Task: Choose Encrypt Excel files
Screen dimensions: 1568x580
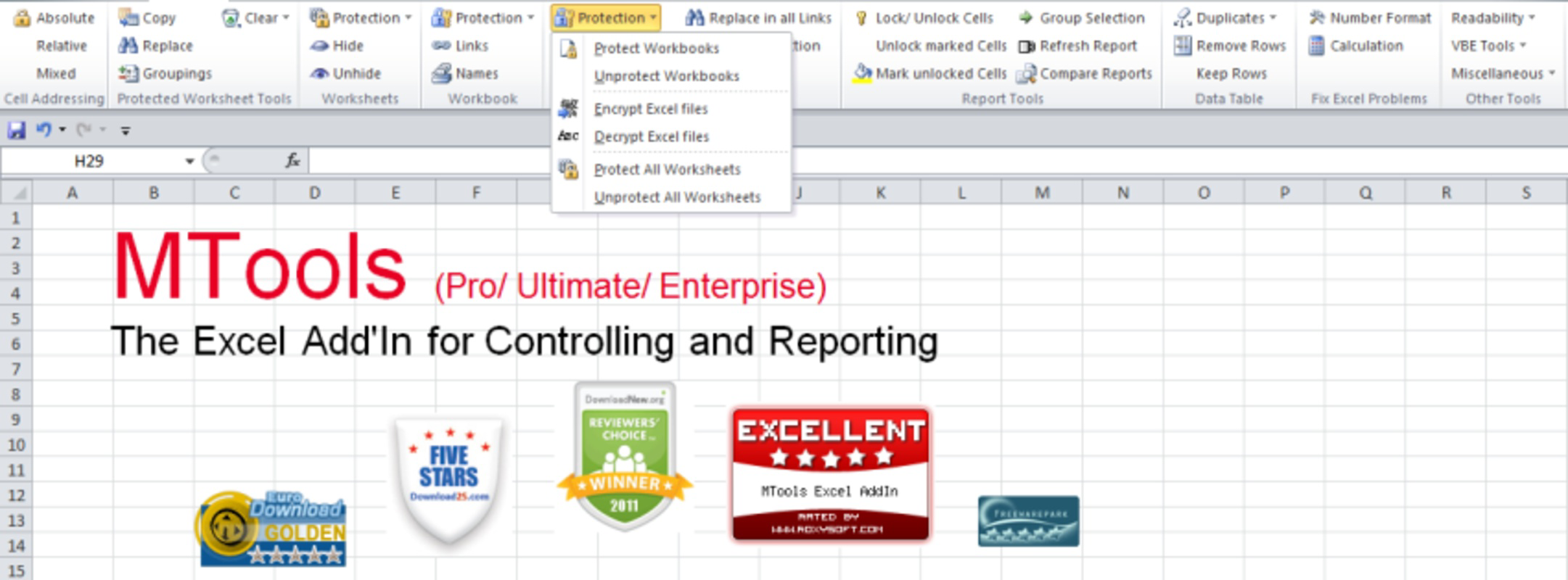Action: tap(650, 109)
